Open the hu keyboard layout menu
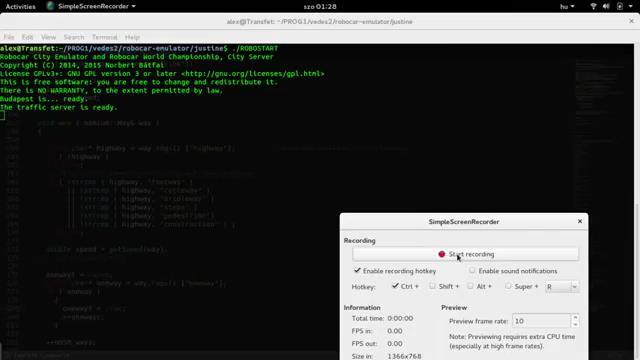This screenshot has height=360, width=640. tap(567, 7)
